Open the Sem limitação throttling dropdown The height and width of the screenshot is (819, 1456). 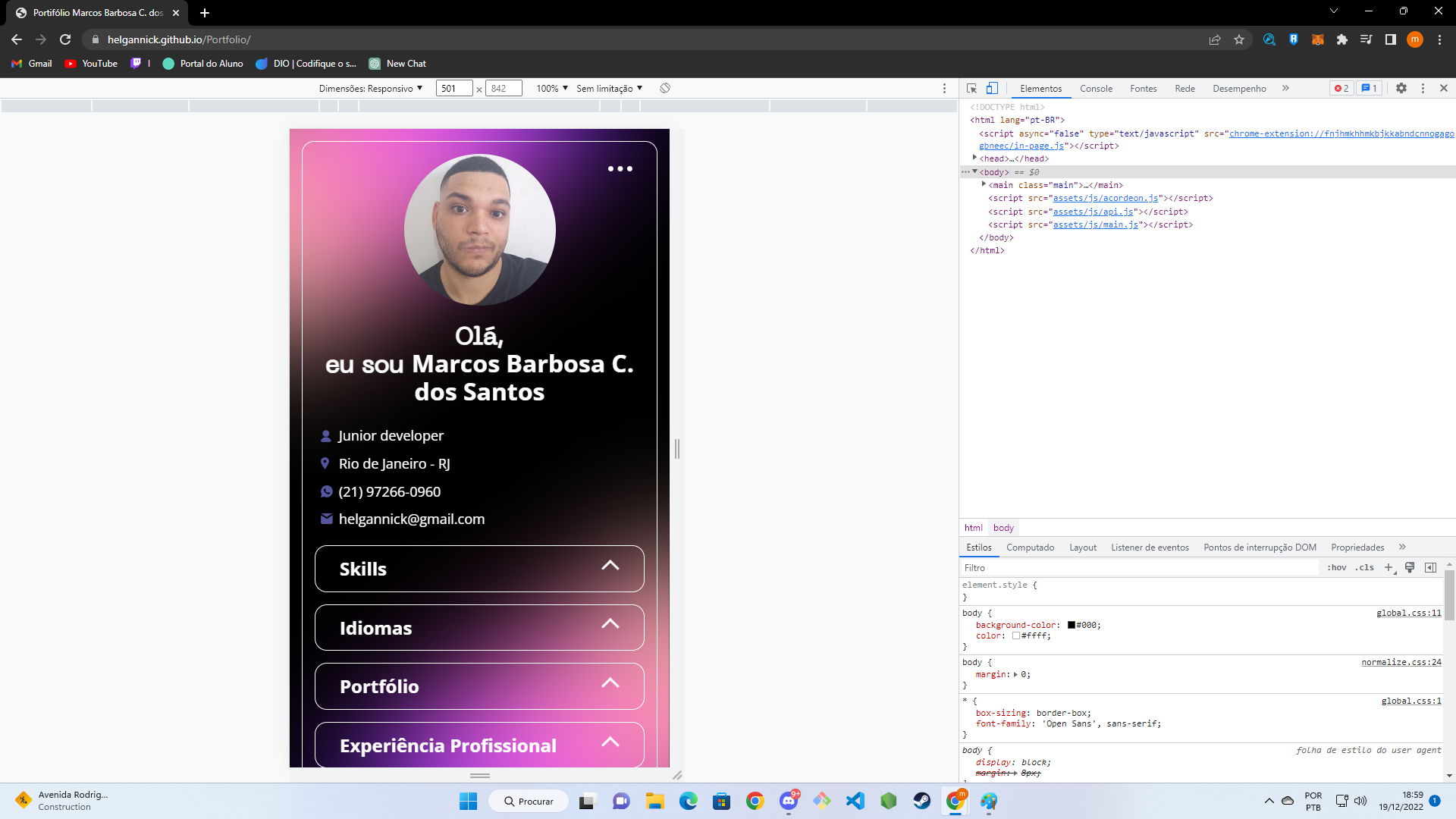click(609, 89)
